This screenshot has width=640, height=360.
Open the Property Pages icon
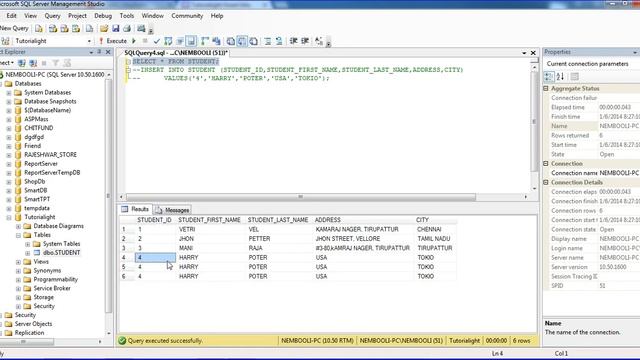tap(574, 76)
